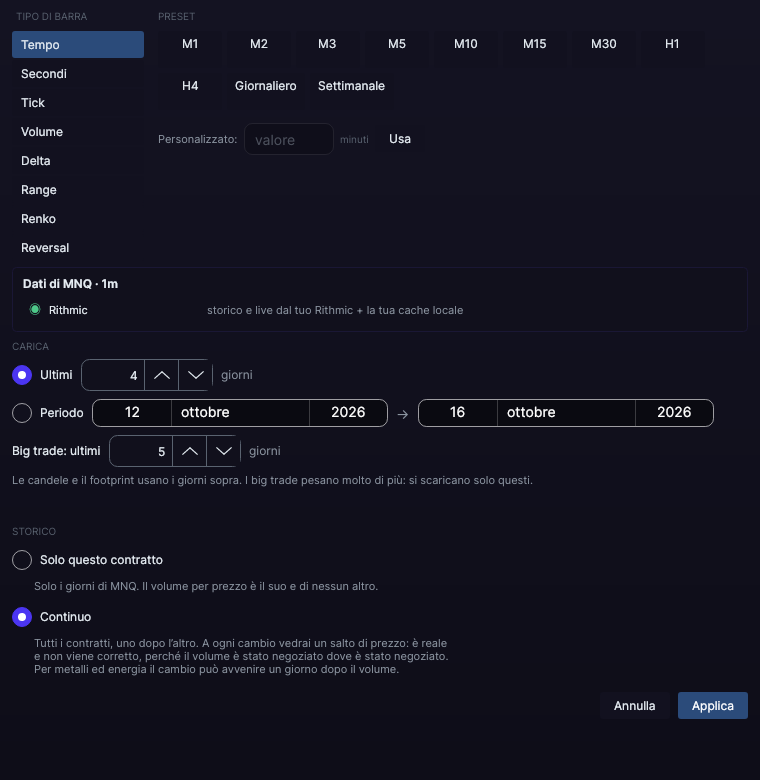
Task: Enable the Periodo date range radio
Action: [22, 413]
